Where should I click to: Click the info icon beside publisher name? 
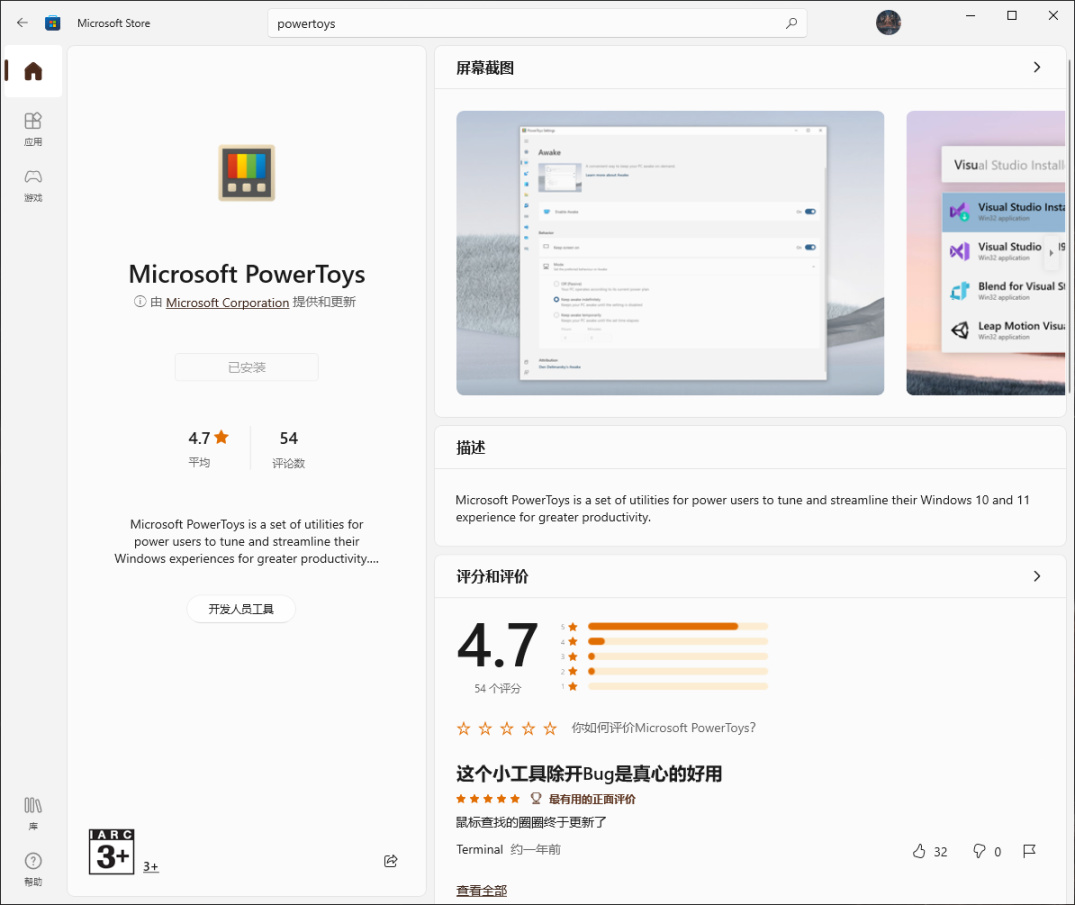140,302
